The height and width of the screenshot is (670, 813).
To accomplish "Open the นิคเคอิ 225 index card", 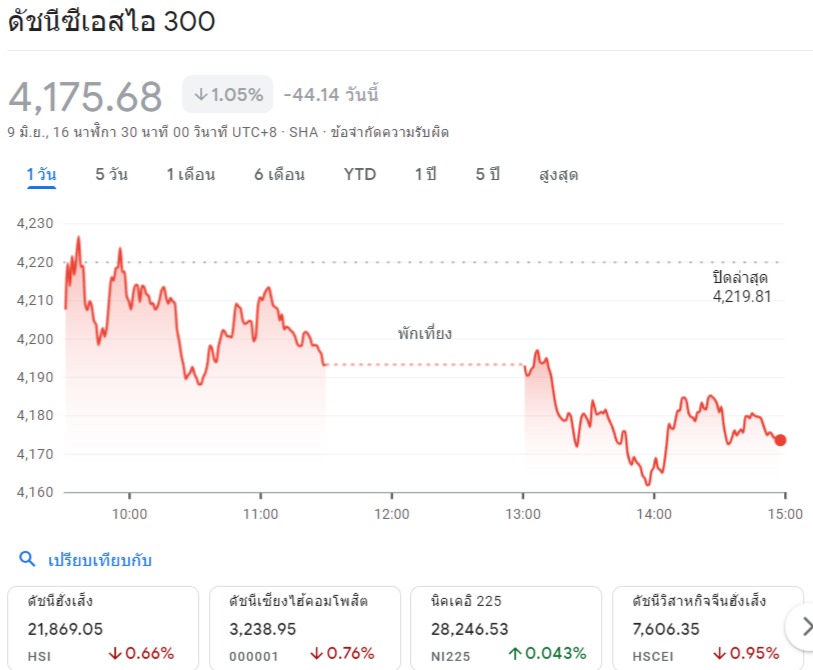I will click(506, 627).
